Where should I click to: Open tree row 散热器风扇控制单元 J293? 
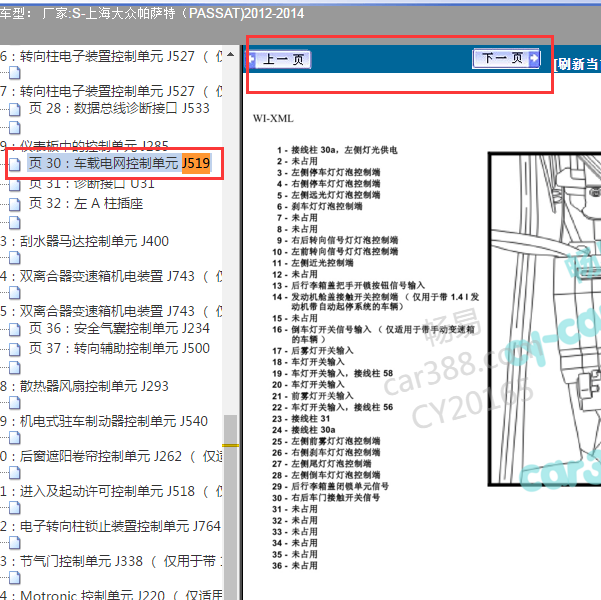(84, 386)
